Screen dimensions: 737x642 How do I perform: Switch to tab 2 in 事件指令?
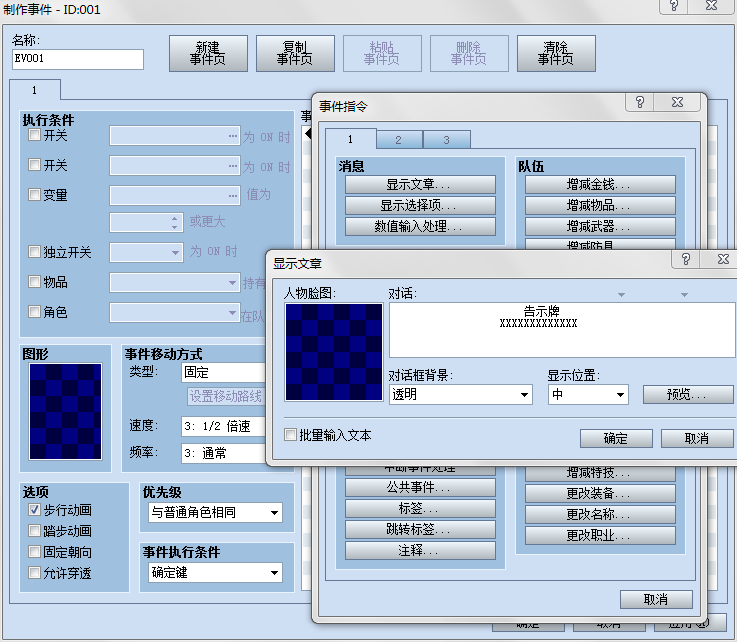399,140
